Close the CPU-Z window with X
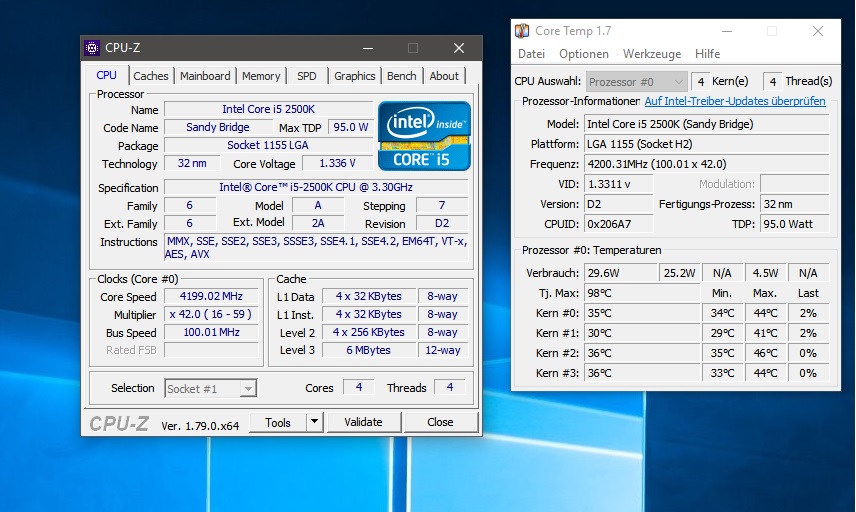856x512 pixels. tap(459, 48)
